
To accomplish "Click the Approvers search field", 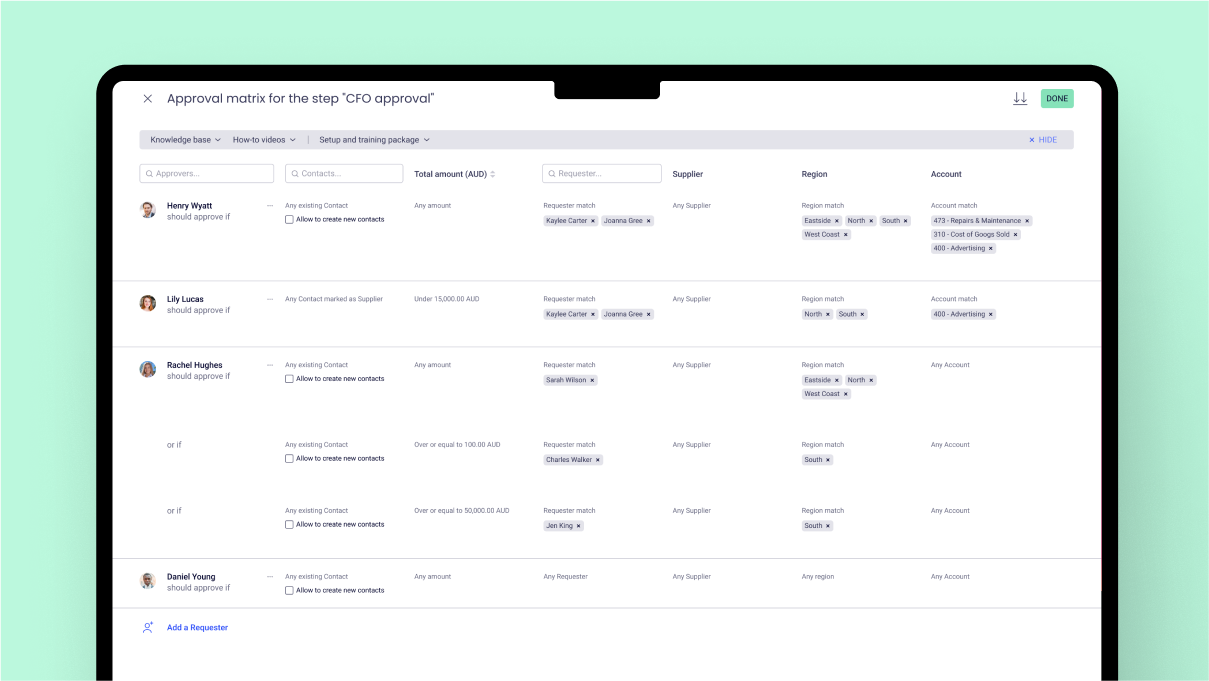I will coord(206,173).
